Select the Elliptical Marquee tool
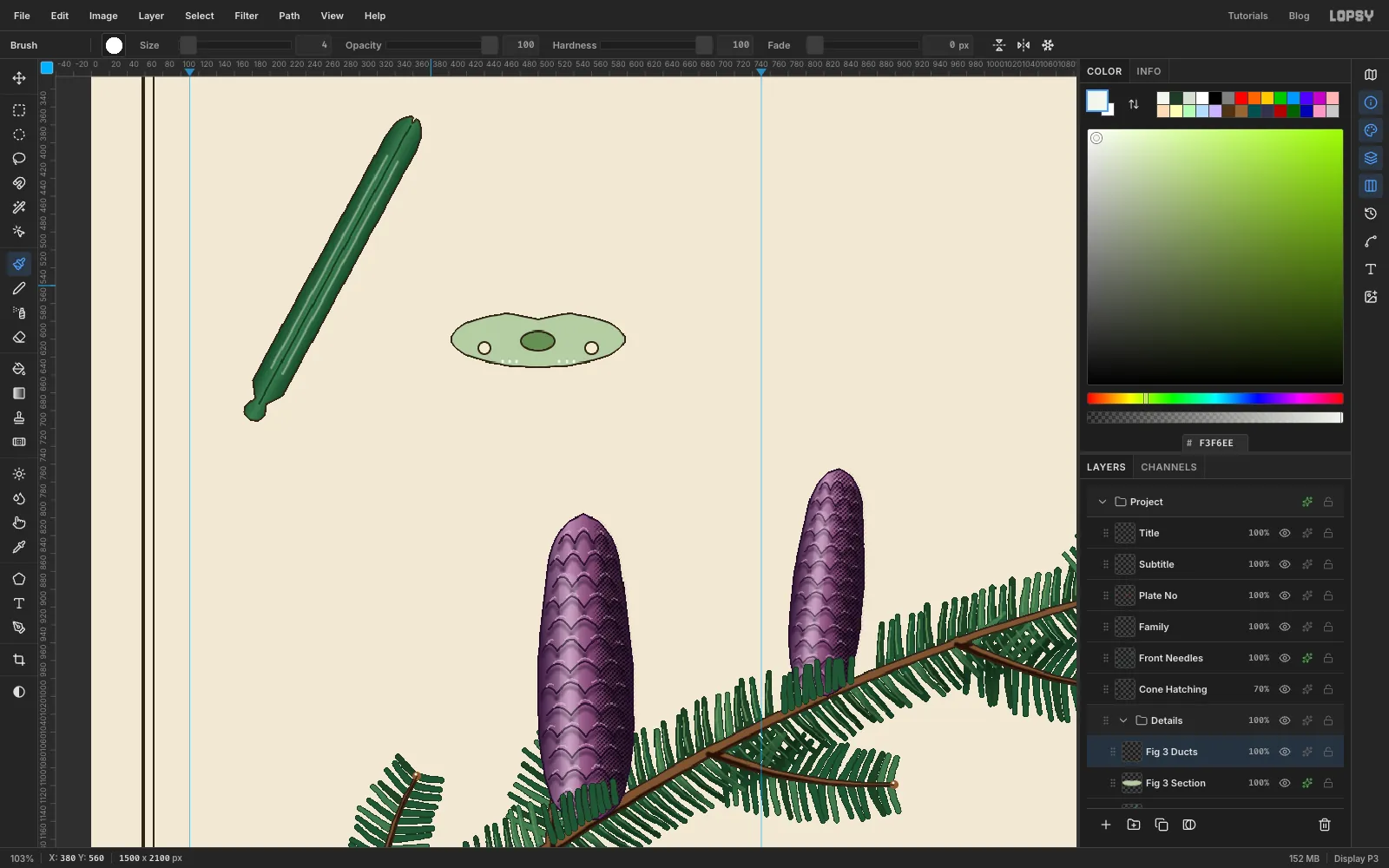Viewport: 1389px width, 868px height. 19,135
